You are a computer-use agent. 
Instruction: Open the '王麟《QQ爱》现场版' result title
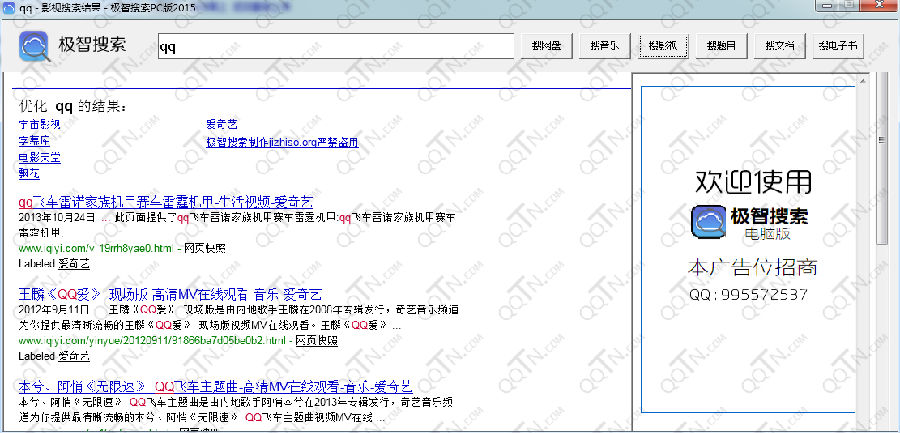[x=170, y=295]
